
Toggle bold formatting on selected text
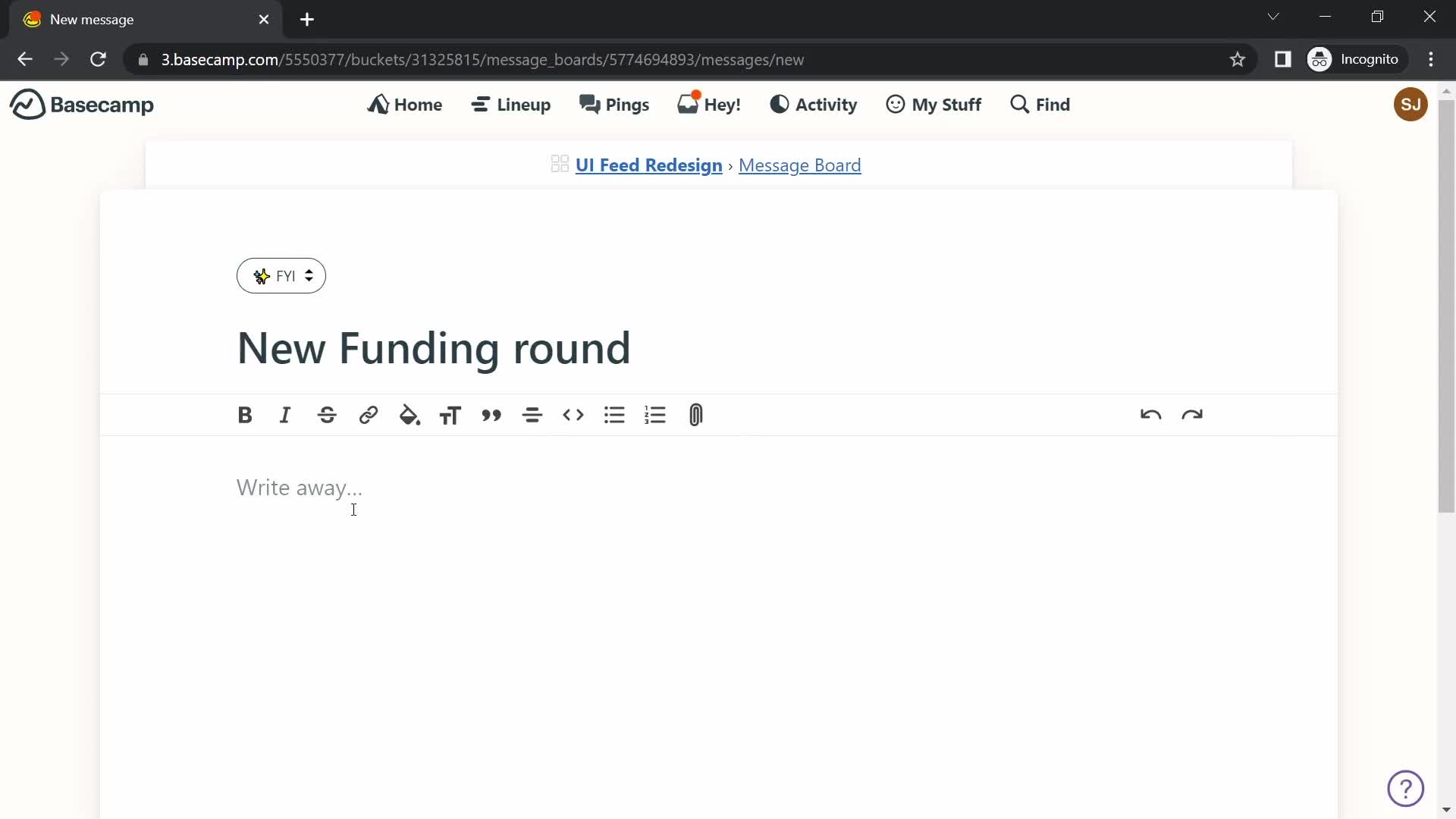point(244,414)
